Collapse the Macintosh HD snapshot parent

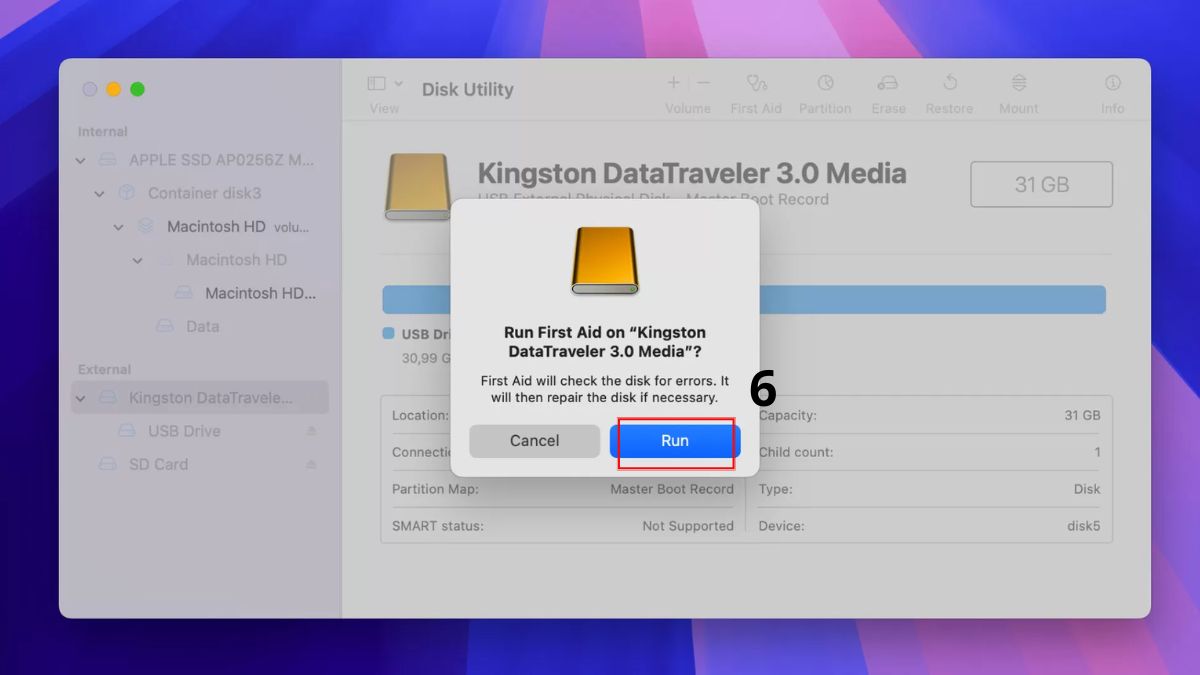click(x=138, y=260)
